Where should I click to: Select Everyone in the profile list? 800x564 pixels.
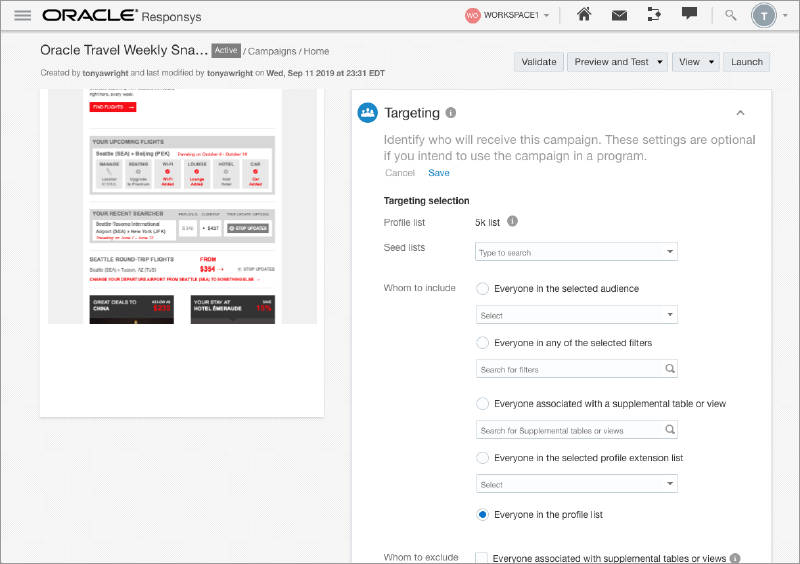coord(482,514)
